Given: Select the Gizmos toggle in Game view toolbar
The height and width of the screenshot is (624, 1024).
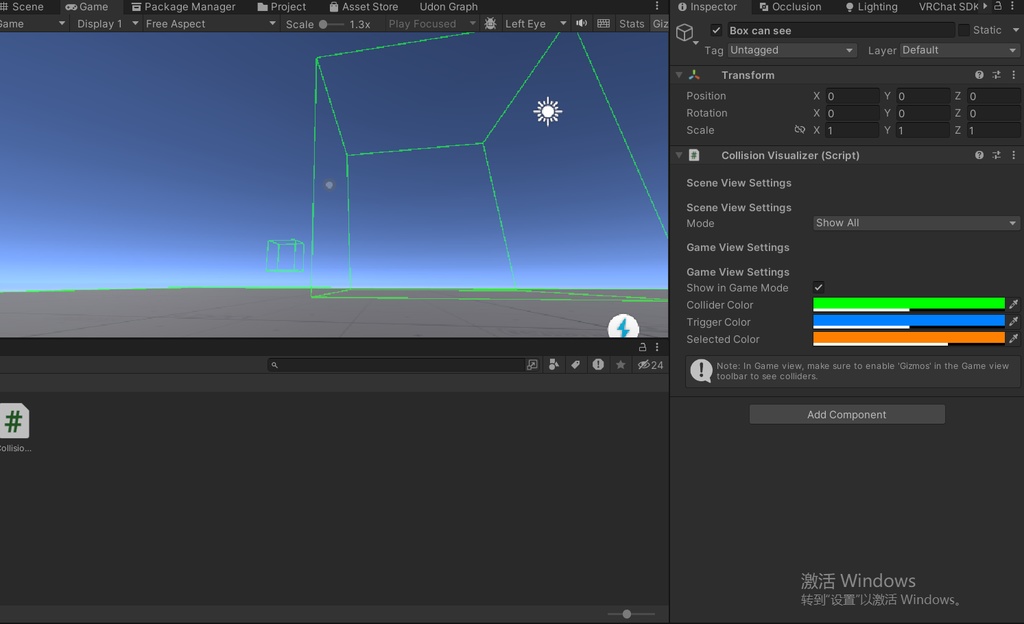Looking at the screenshot, I should pos(661,23).
